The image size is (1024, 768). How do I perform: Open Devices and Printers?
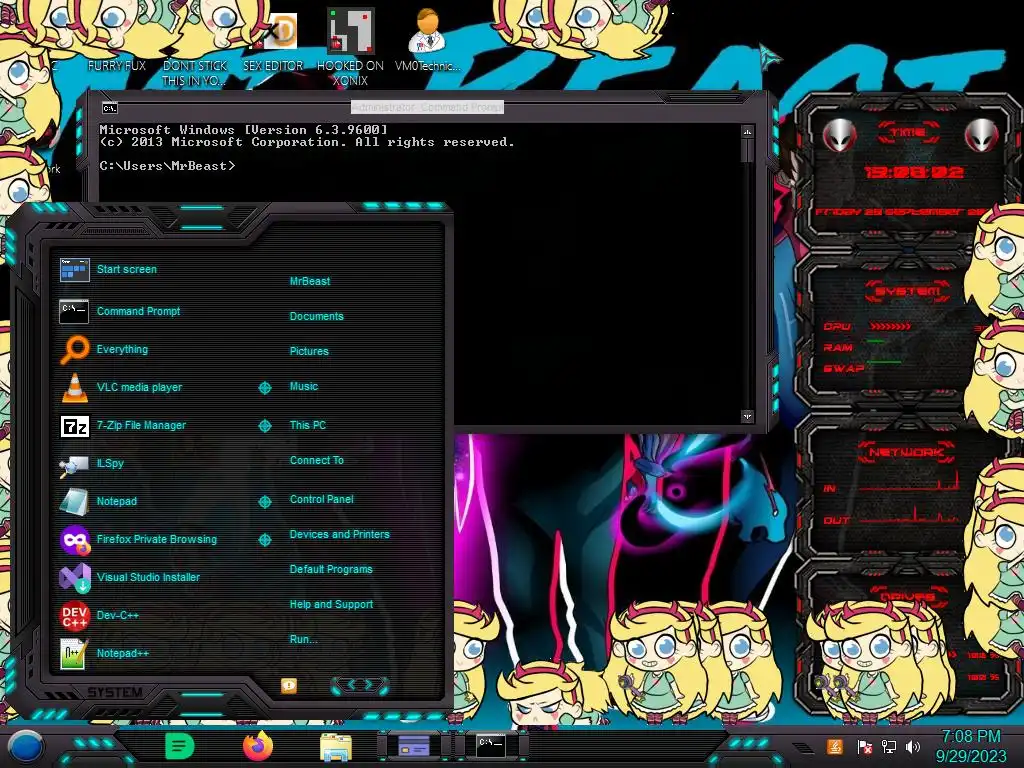(340, 534)
